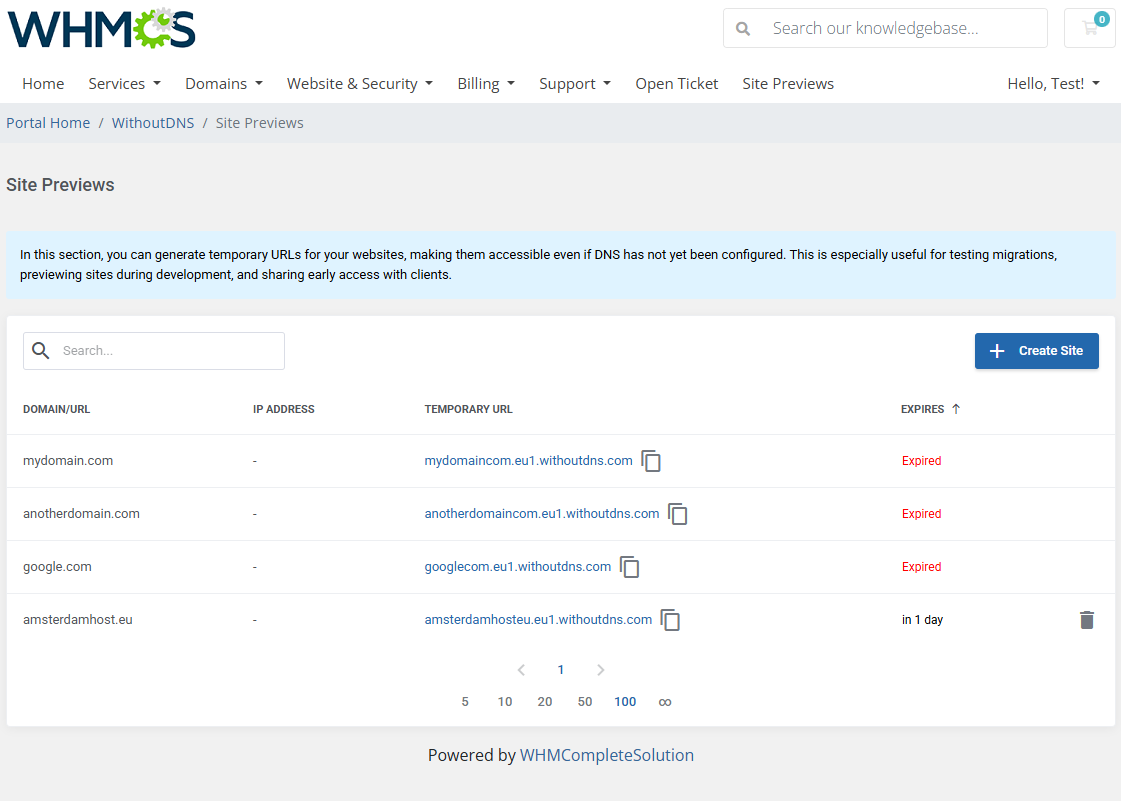1121x801 pixels.
Task: Click the Expired status for google.com
Action: tap(922, 566)
